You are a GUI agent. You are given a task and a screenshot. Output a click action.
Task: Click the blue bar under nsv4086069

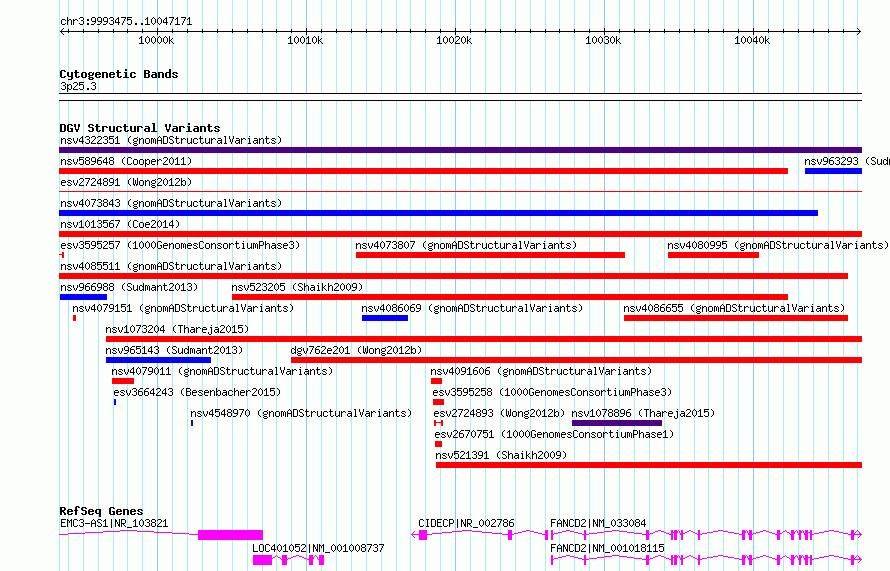(385, 318)
